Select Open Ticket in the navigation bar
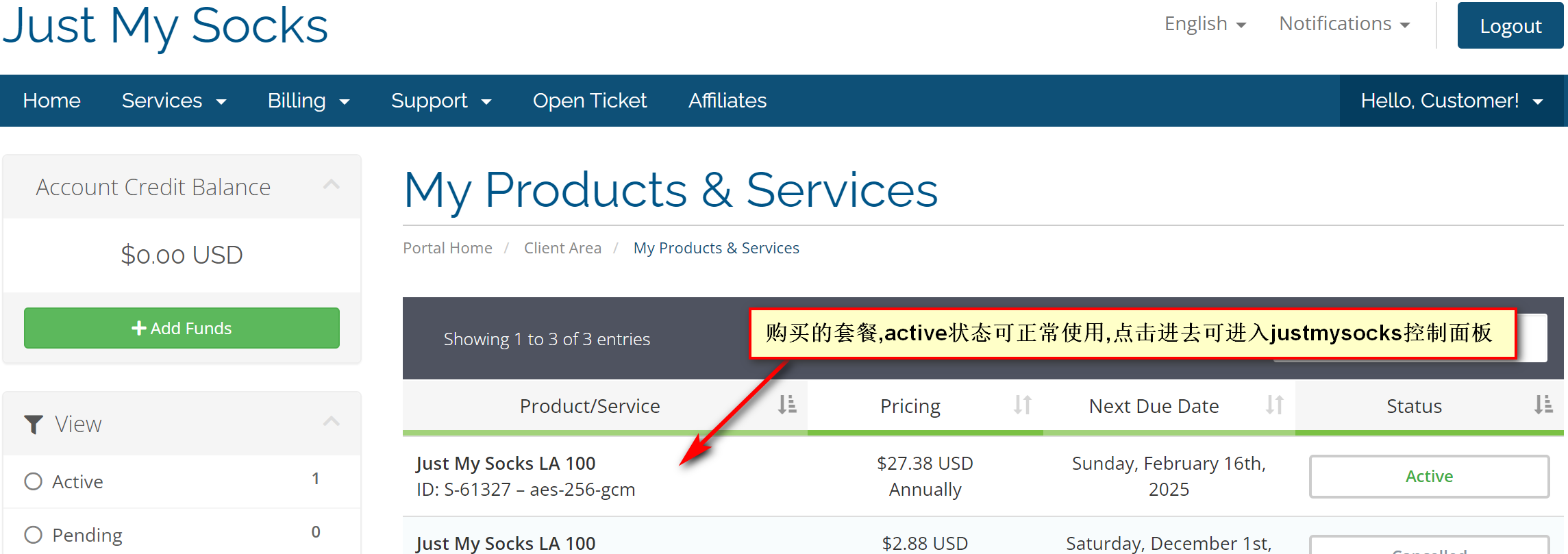Image resolution: width=1568 pixels, height=554 pixels. tap(590, 101)
